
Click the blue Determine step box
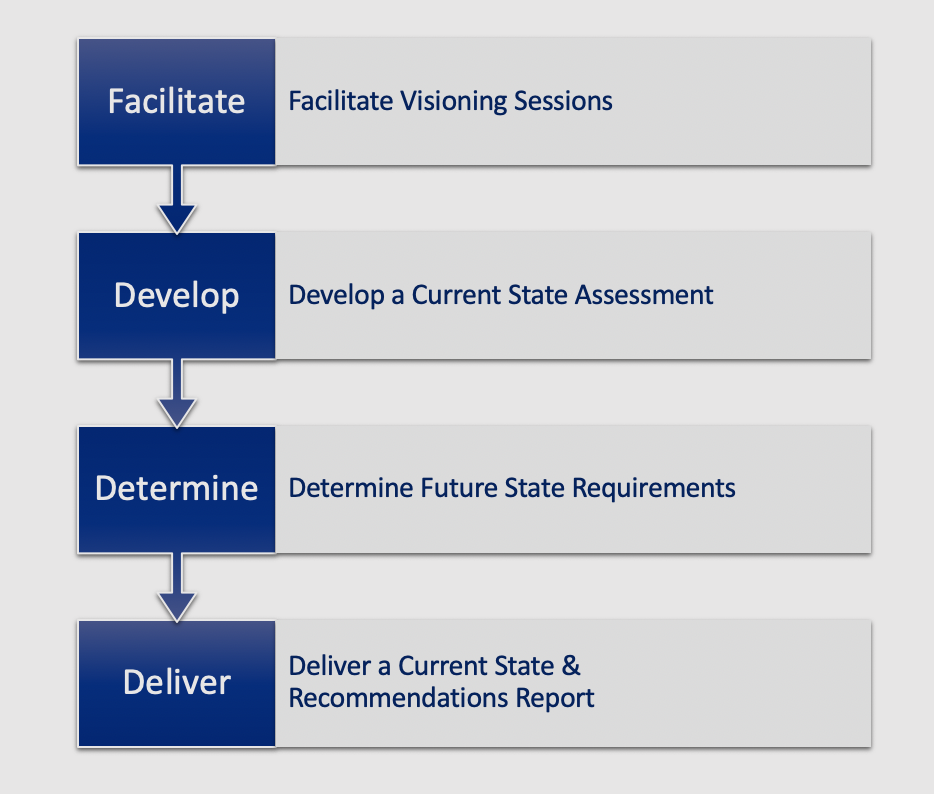(176, 490)
